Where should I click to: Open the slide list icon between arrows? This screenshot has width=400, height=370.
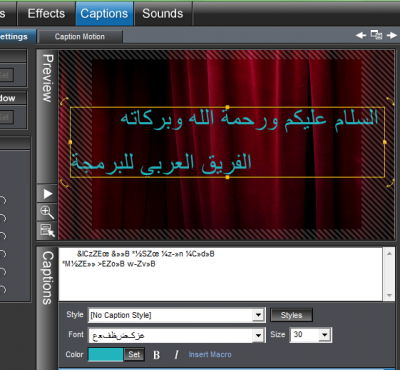tap(376, 35)
